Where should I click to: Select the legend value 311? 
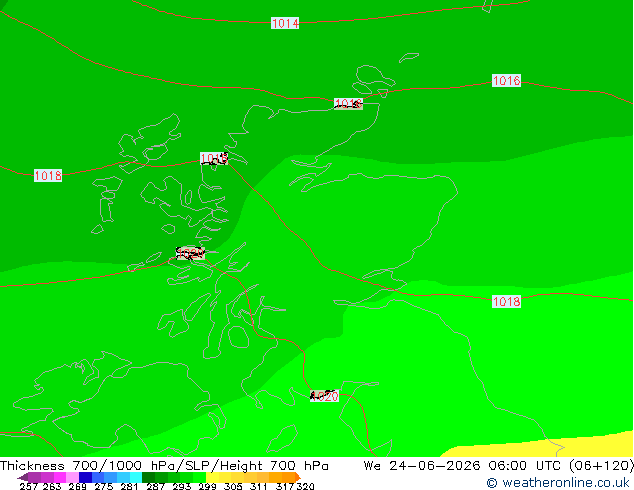point(259,486)
